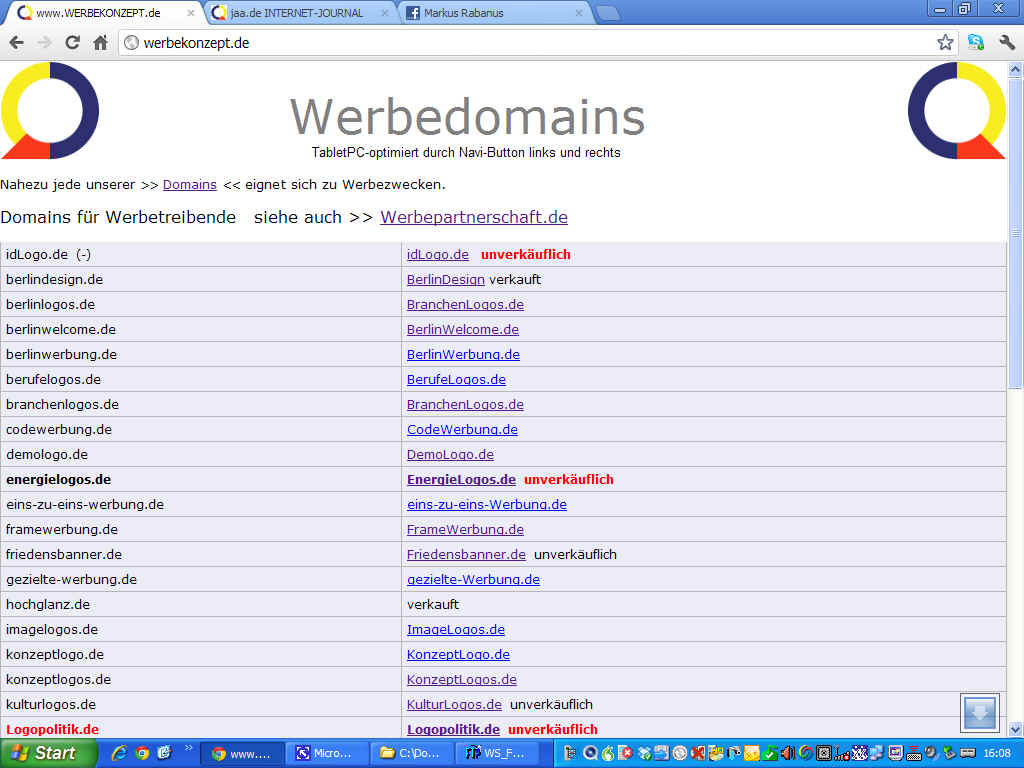Image resolution: width=1024 pixels, height=768 pixels.
Task: Go to the browser Home page
Action: pyautogui.click(x=100, y=43)
